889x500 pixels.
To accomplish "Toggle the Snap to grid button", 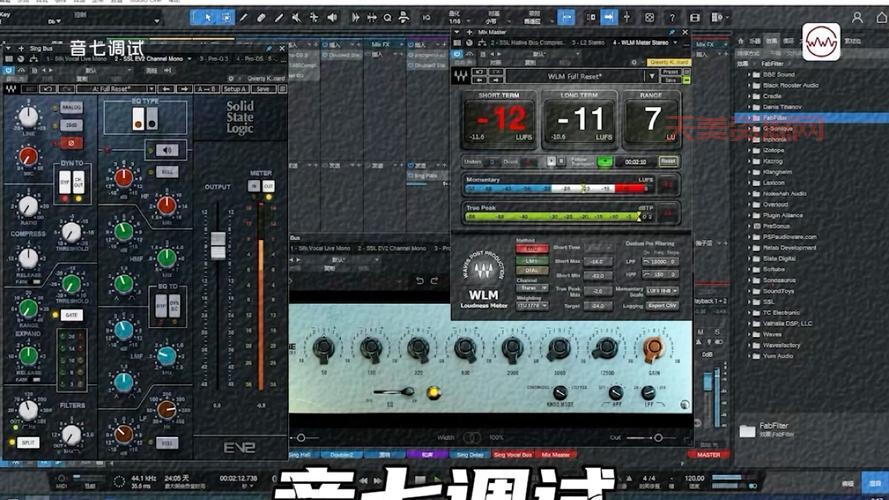I will pyautogui.click(x=566, y=18).
